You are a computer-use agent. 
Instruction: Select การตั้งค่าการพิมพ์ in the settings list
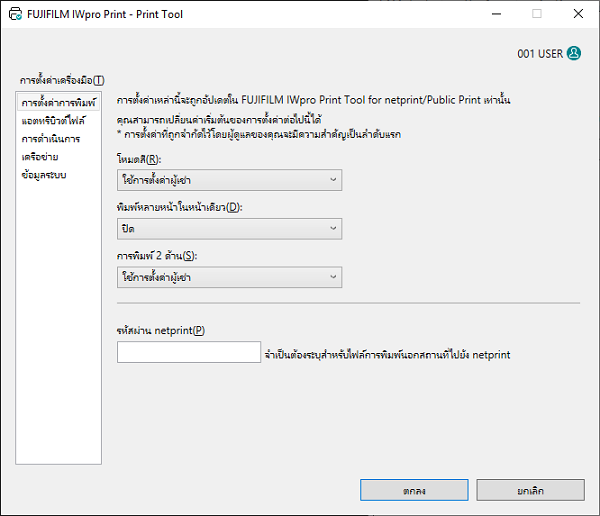click(x=58, y=103)
